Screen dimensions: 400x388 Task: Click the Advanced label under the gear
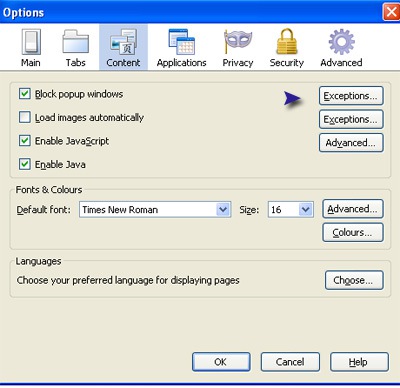coord(341,63)
